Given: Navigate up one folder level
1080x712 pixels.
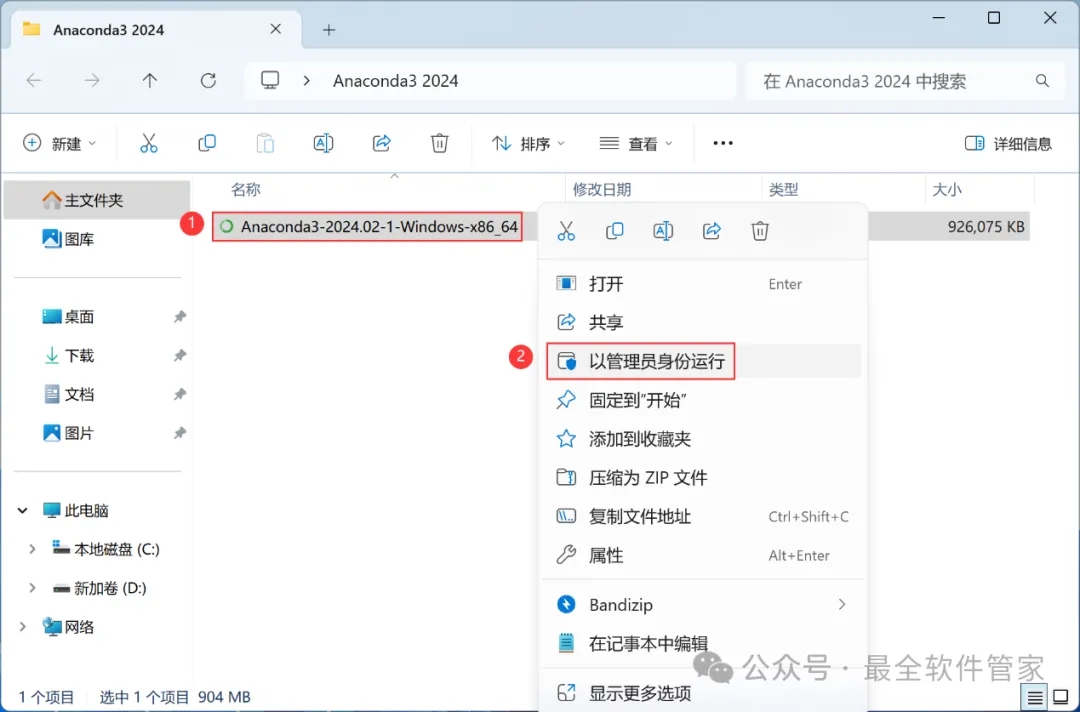Looking at the screenshot, I should point(149,81).
